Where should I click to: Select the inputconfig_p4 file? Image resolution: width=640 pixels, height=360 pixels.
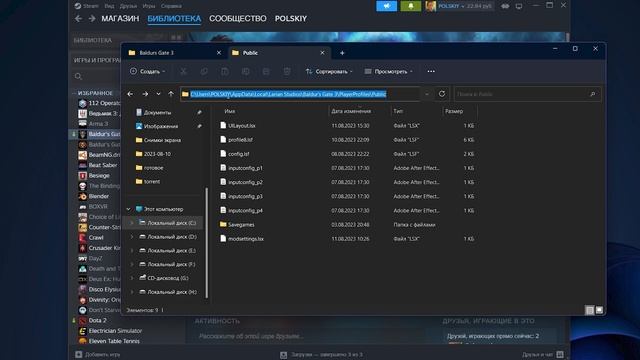(x=245, y=210)
